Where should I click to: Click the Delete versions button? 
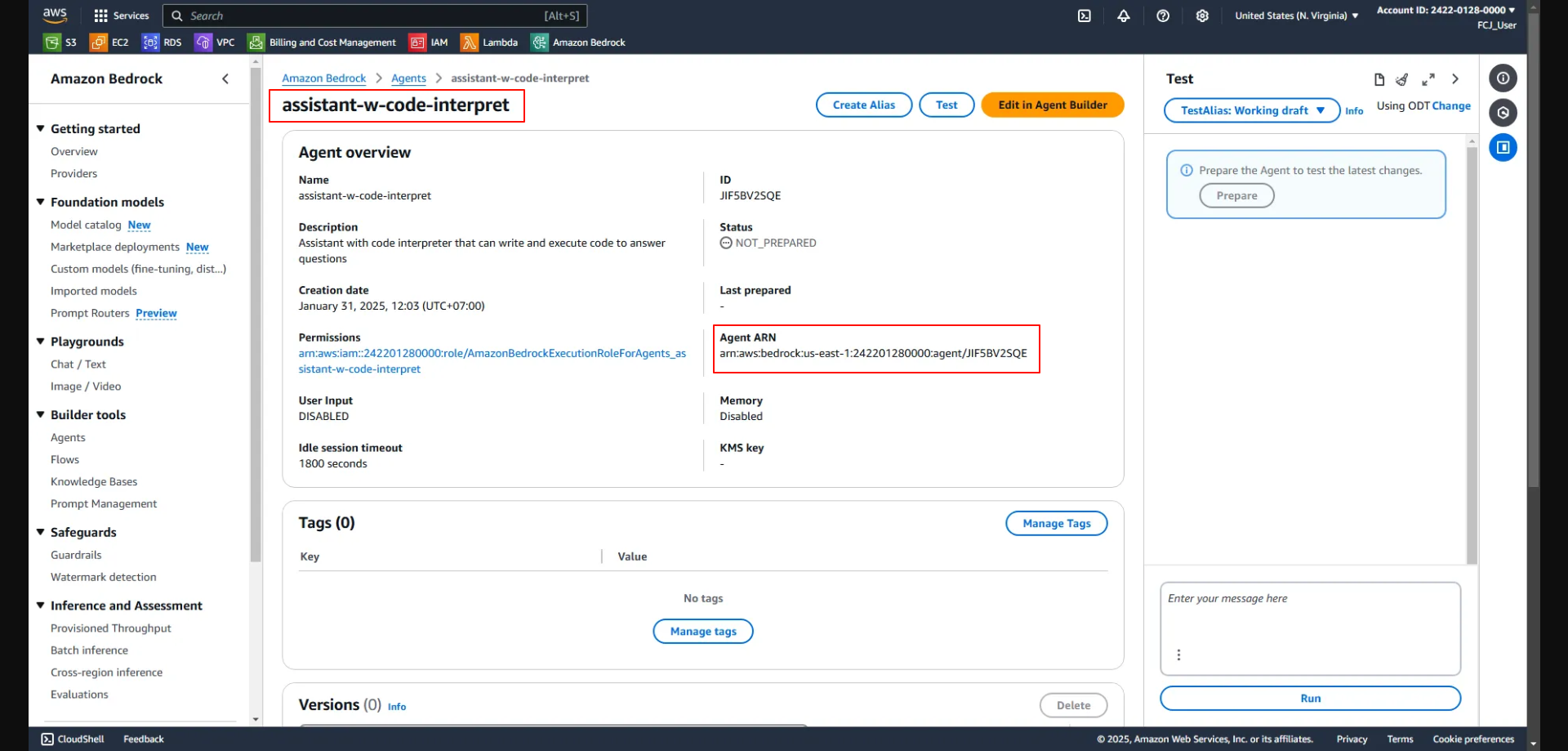point(1073,706)
